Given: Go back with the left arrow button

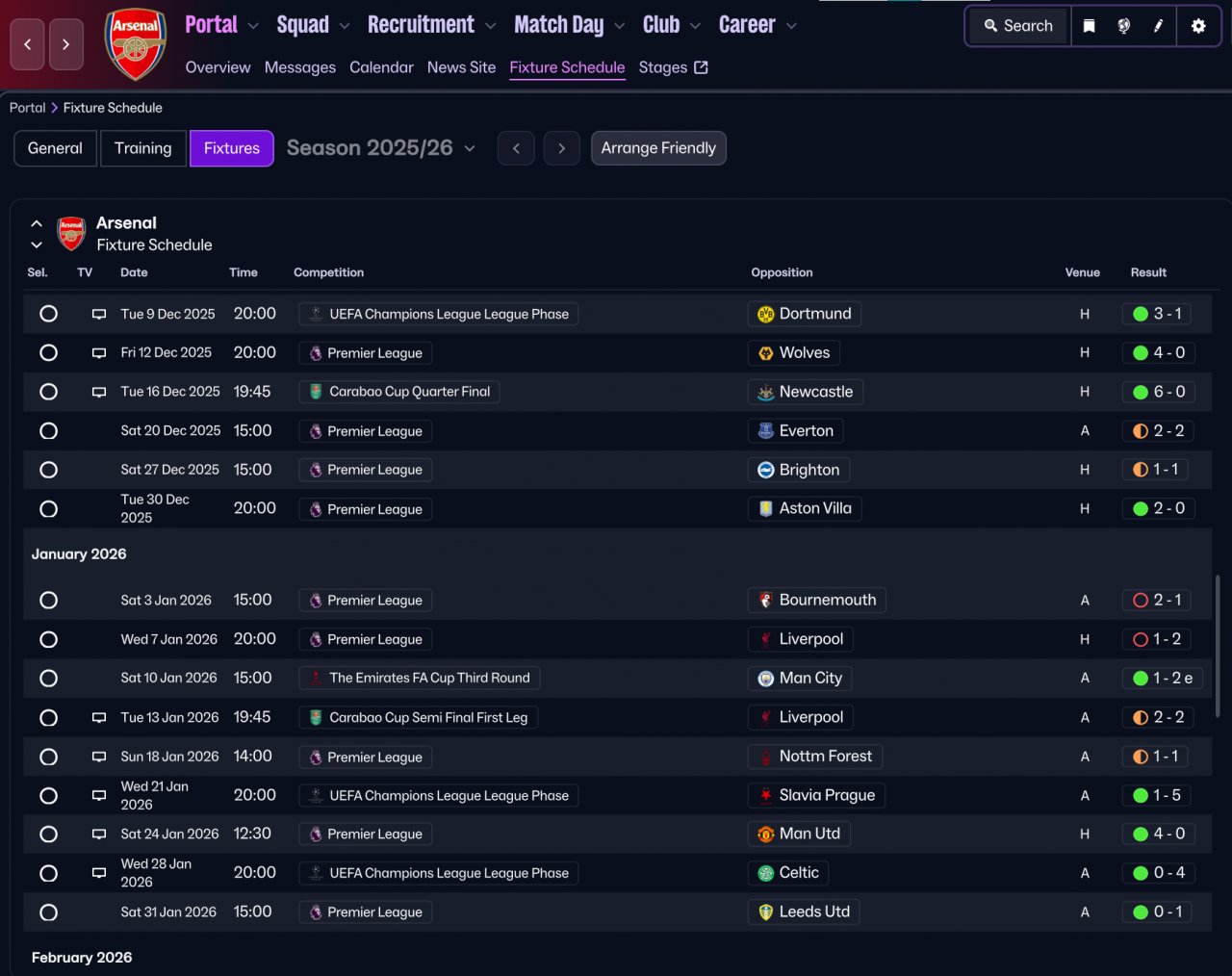Looking at the screenshot, I should point(27,44).
